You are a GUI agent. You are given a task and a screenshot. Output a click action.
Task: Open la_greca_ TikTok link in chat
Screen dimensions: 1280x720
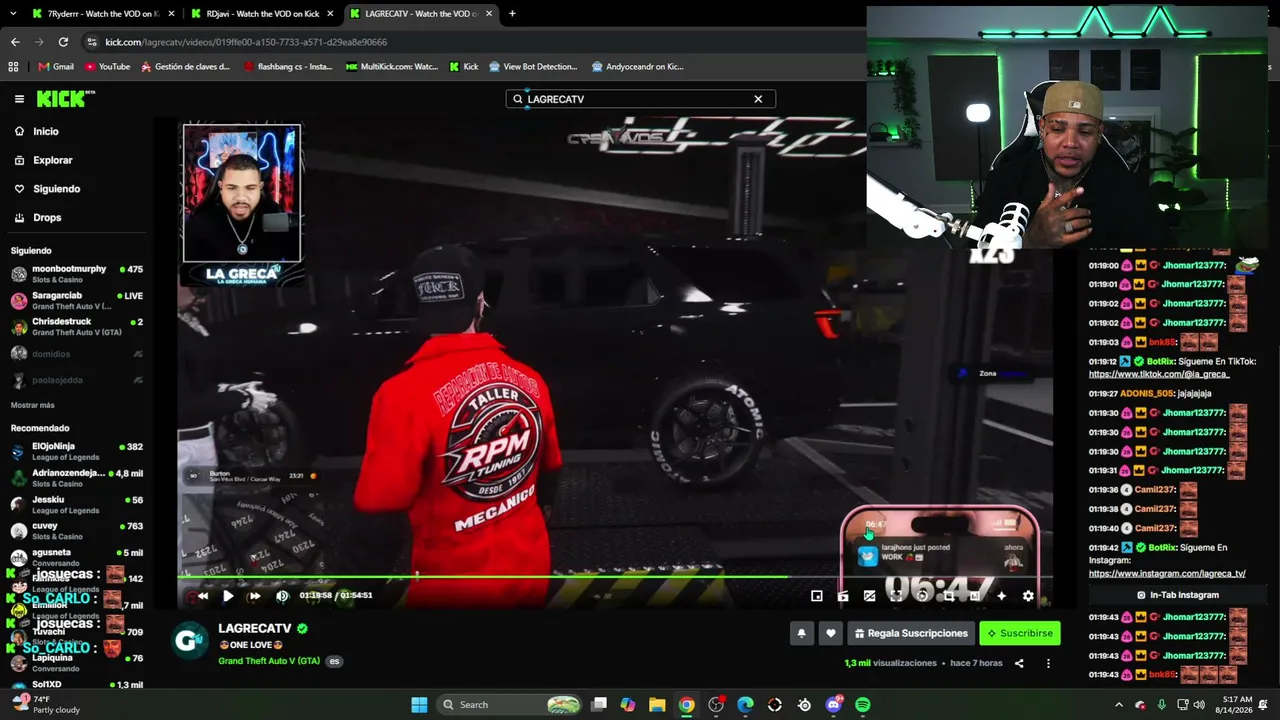pos(1159,374)
